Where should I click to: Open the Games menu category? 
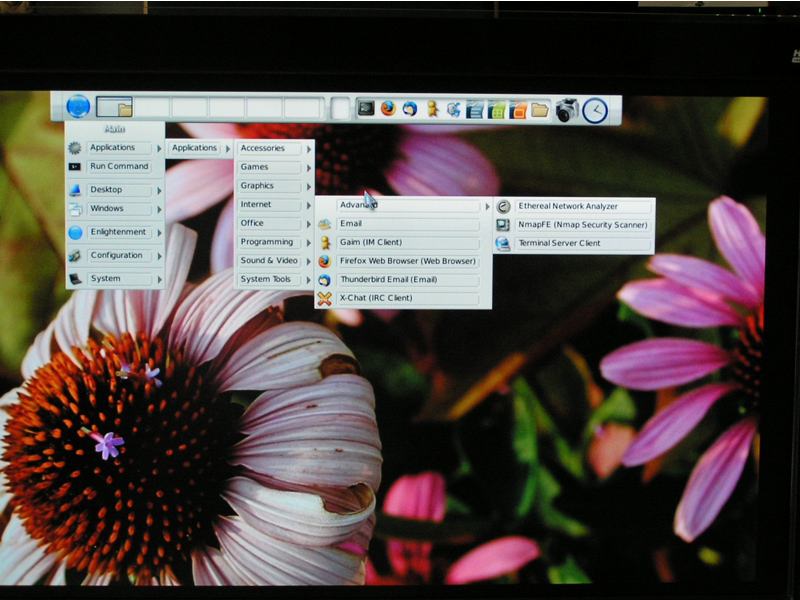pos(274,167)
